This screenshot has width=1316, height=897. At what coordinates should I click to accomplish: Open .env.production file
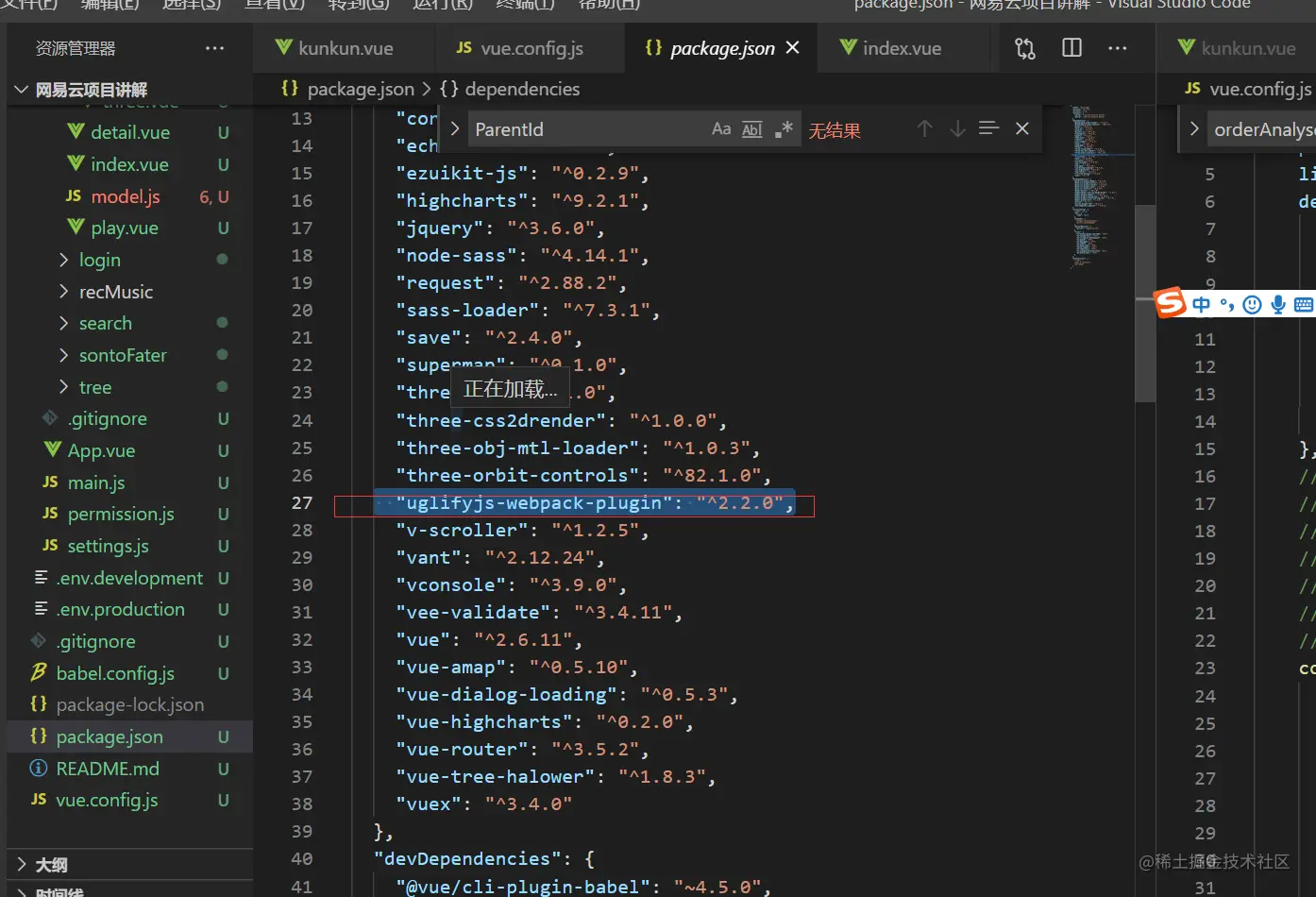129,609
